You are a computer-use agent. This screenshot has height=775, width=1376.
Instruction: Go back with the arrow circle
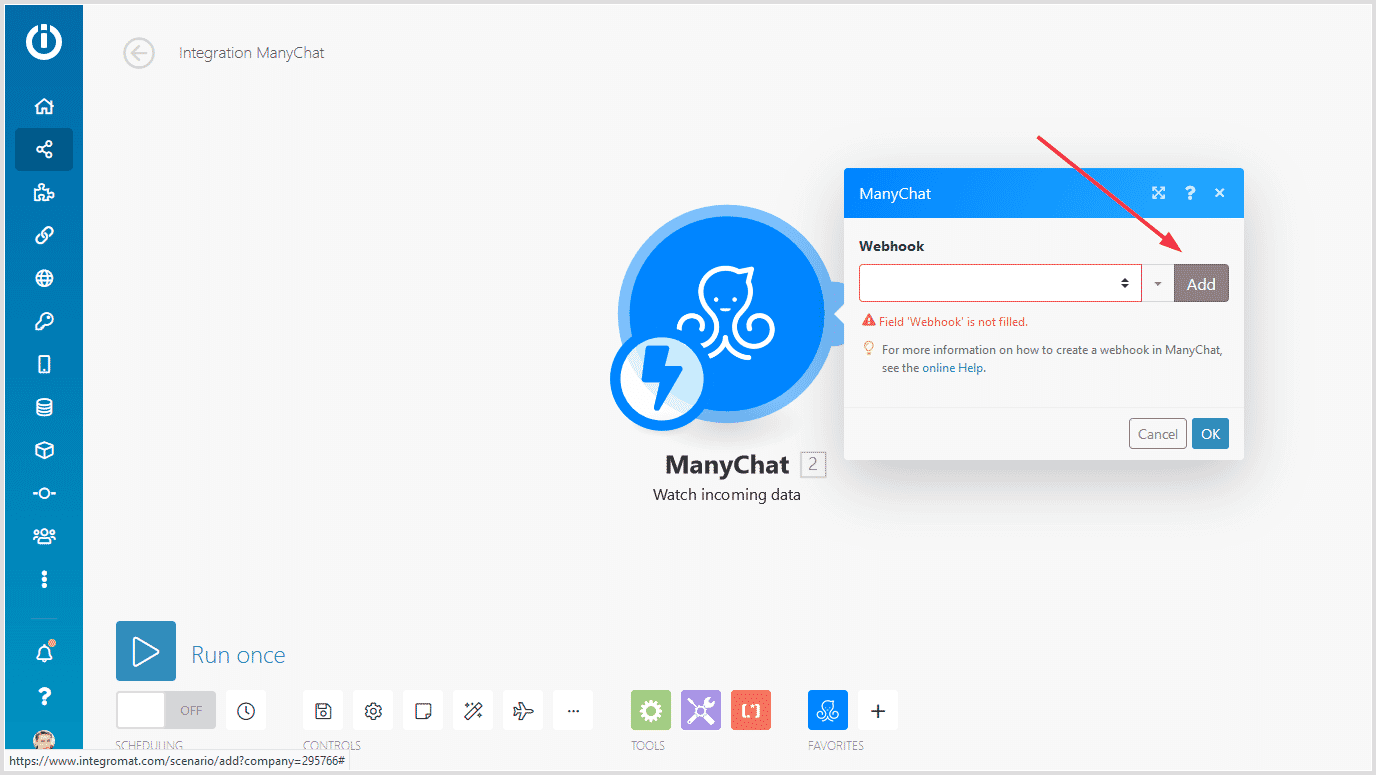(x=139, y=53)
